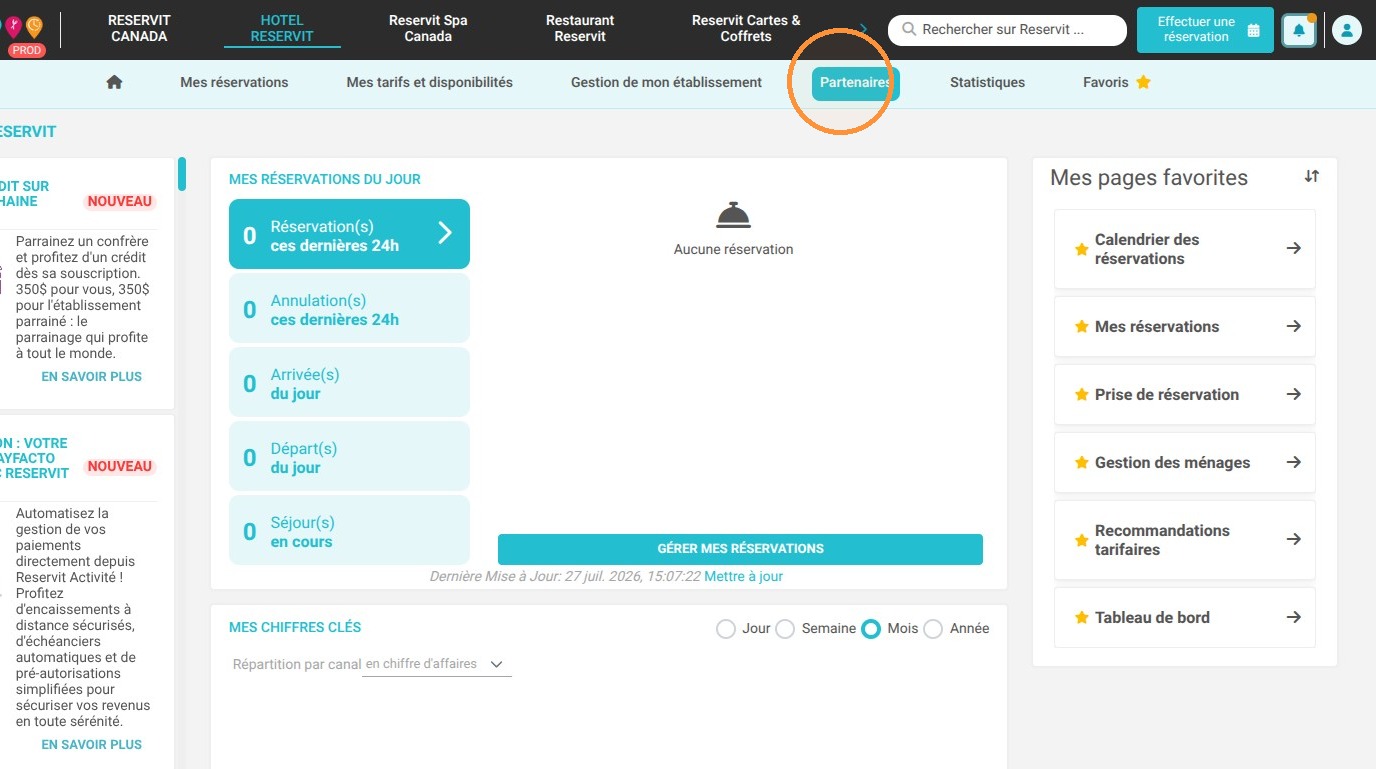
Task: Click EN SAVOIR PLUS on the paiements card
Action: 92,745
